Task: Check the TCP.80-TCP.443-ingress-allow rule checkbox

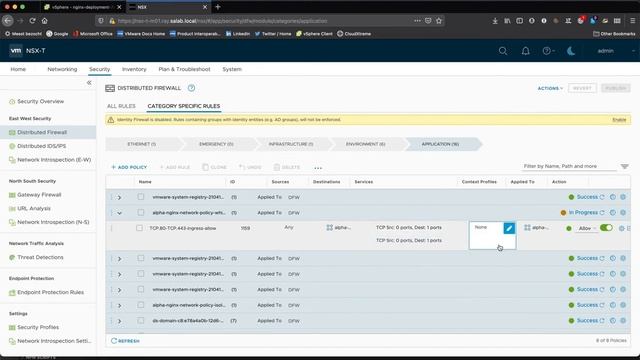Action: [139, 228]
